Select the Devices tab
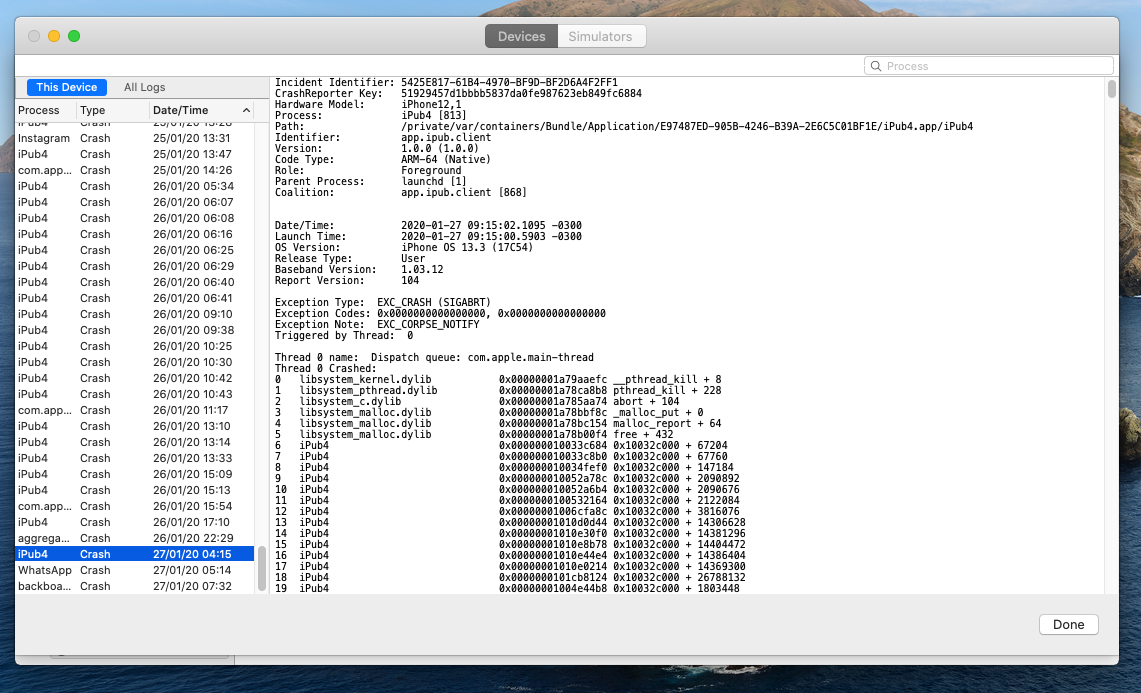This screenshot has height=693, width=1141. tap(521, 37)
